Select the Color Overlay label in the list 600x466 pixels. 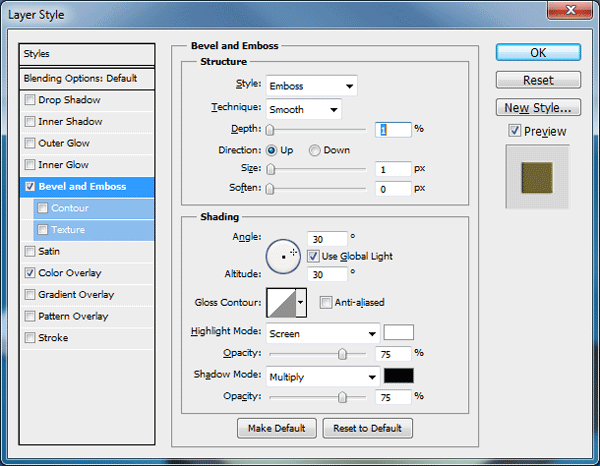pyautogui.click(x=70, y=273)
